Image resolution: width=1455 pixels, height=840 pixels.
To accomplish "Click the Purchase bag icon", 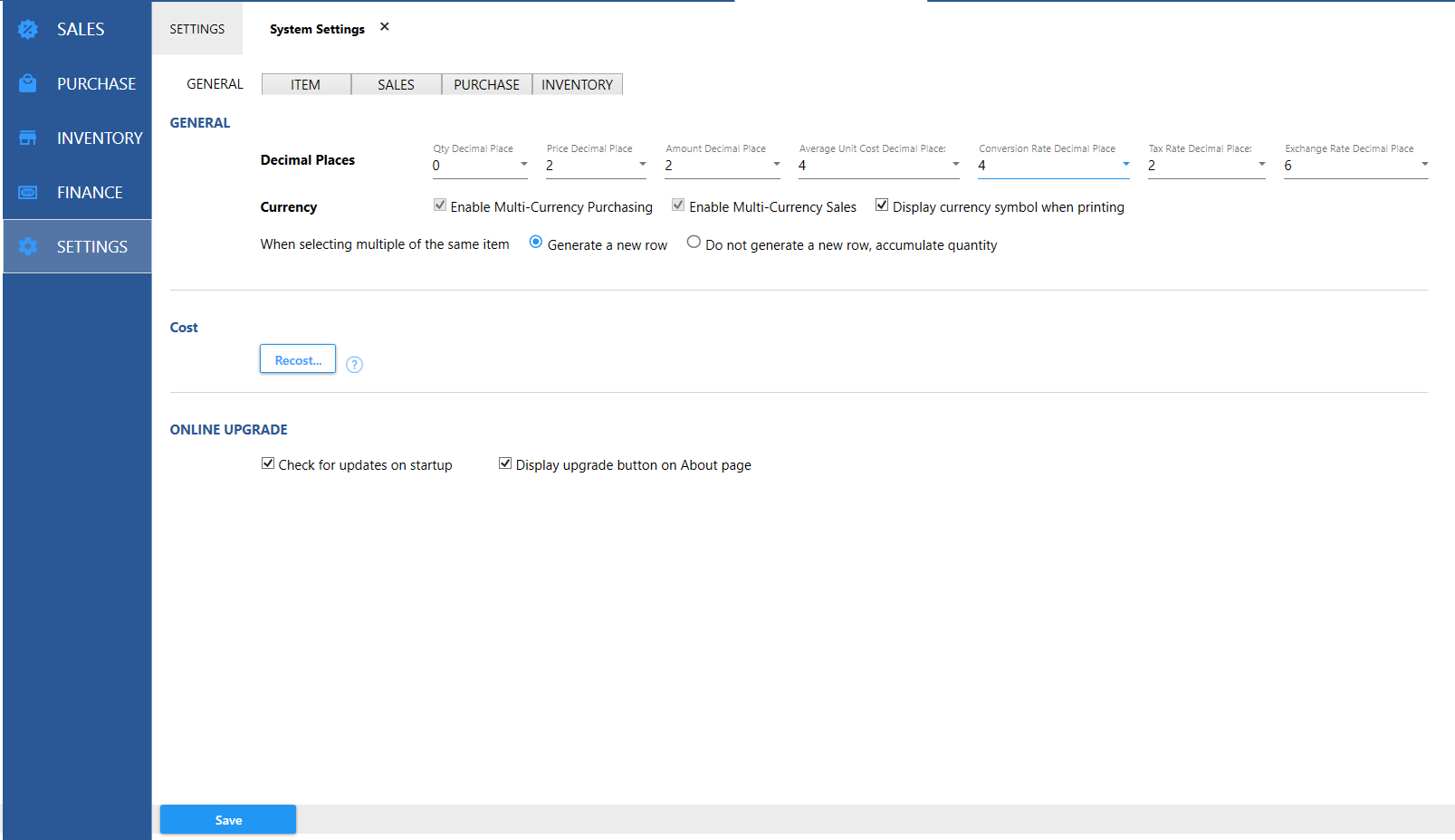I will [x=28, y=83].
